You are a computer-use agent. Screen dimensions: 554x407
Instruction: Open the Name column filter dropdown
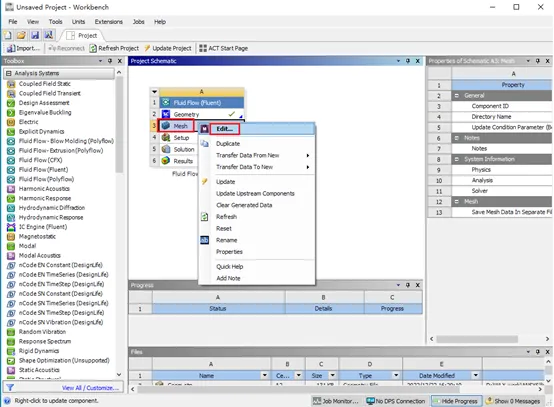click(264, 375)
